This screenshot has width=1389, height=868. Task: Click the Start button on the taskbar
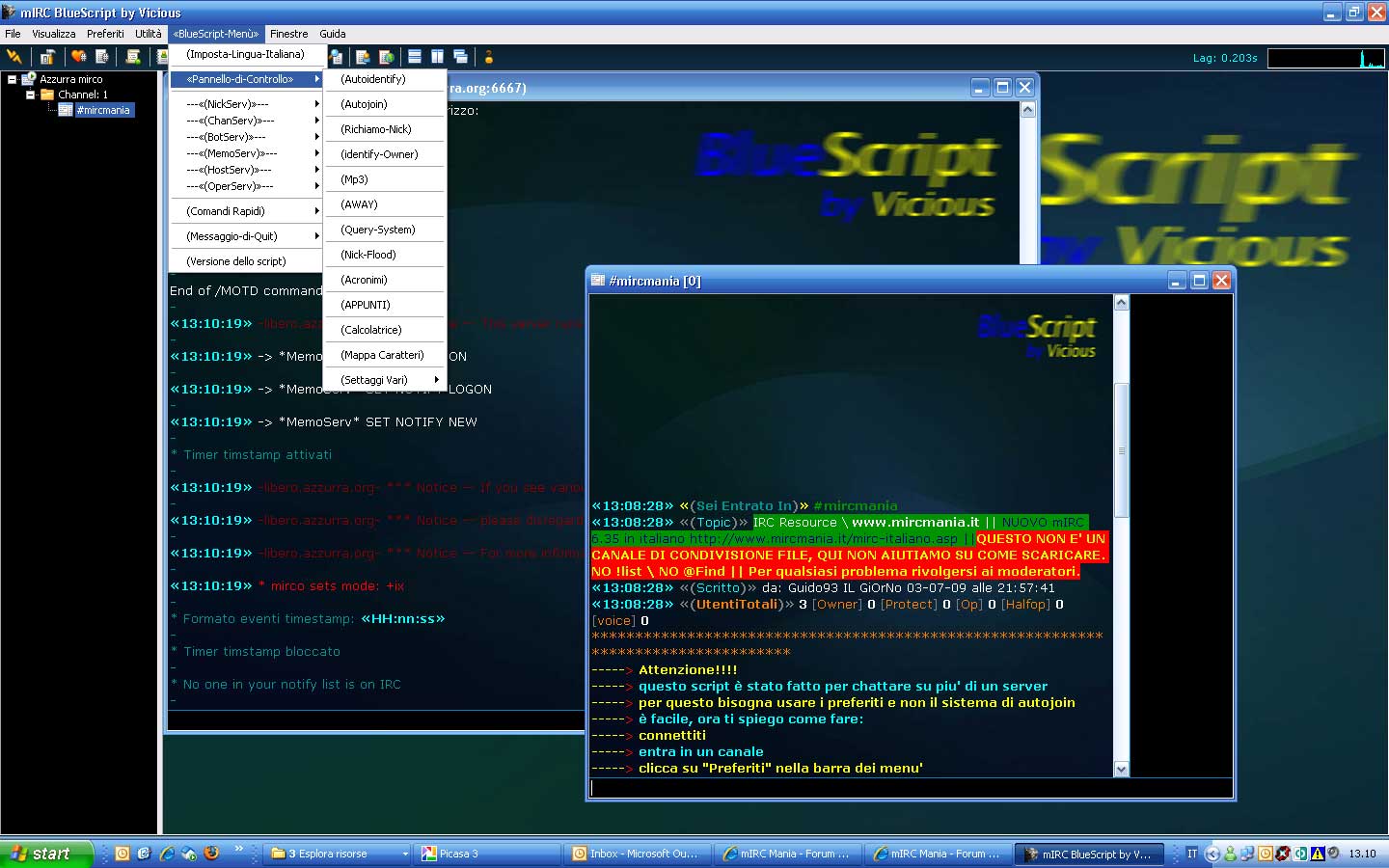click(42, 854)
